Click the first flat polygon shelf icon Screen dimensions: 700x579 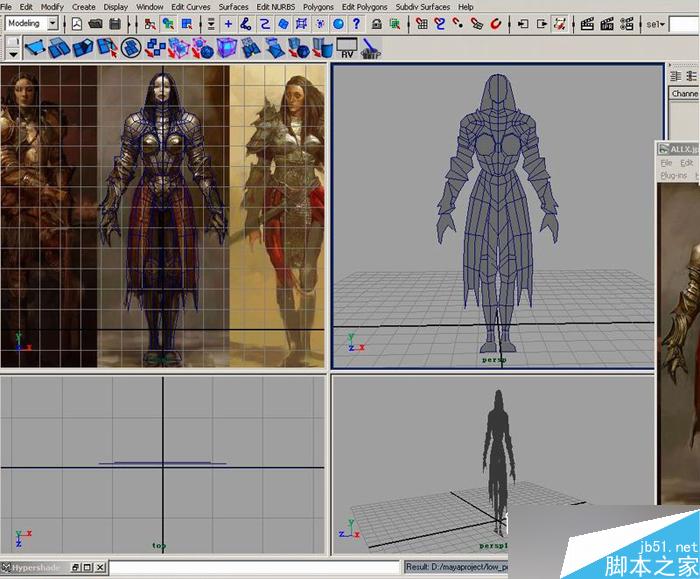[x=35, y=48]
